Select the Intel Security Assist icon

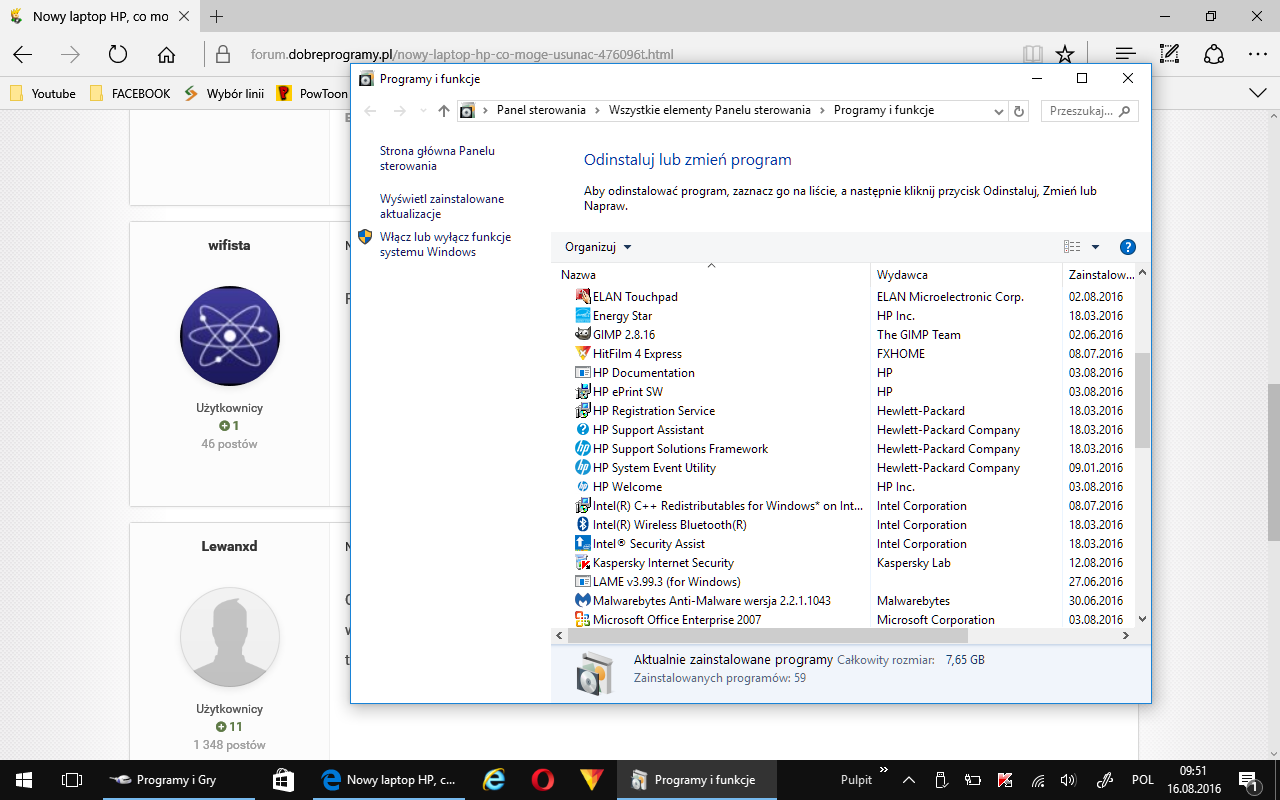pos(583,544)
